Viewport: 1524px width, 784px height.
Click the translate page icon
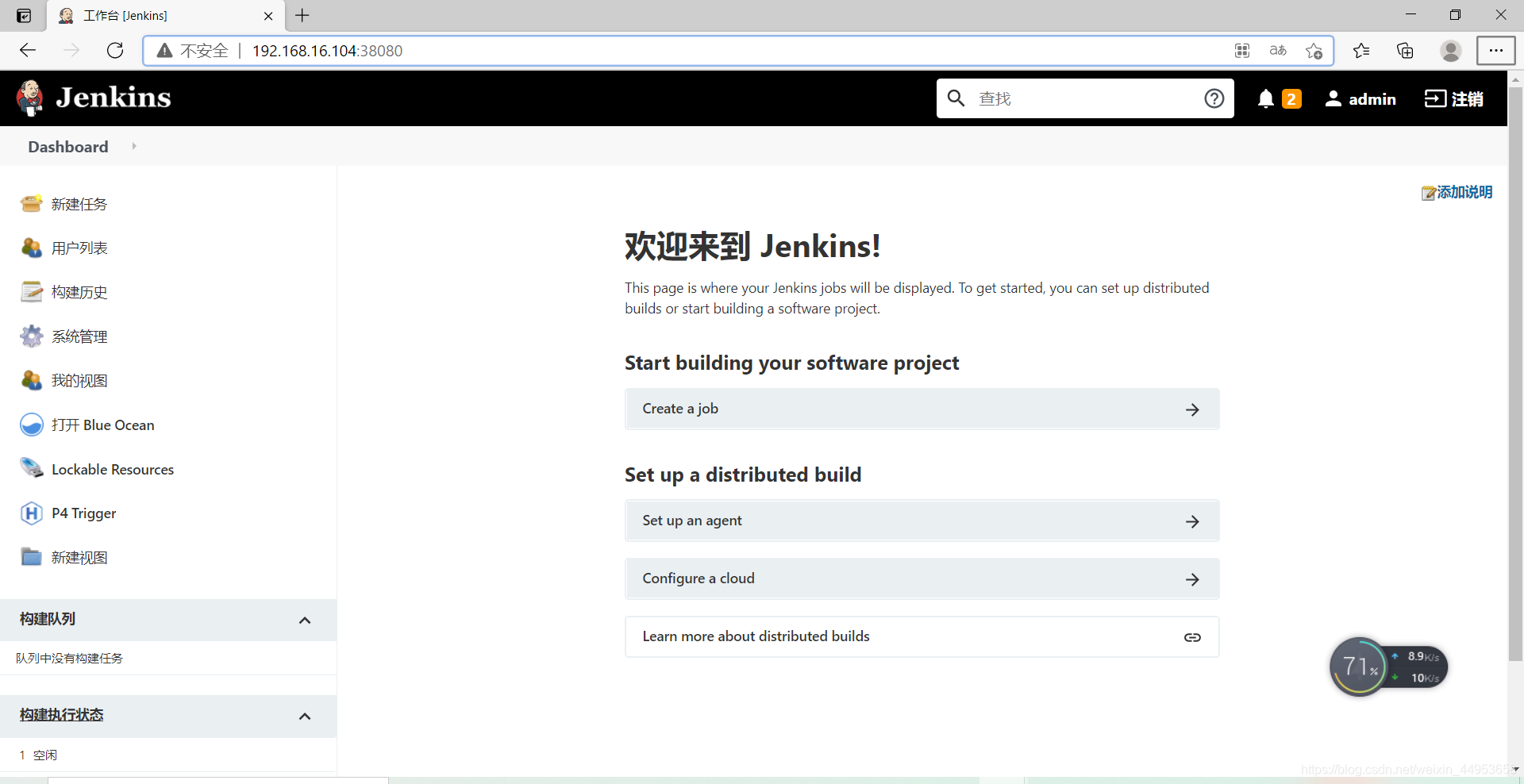[1278, 51]
